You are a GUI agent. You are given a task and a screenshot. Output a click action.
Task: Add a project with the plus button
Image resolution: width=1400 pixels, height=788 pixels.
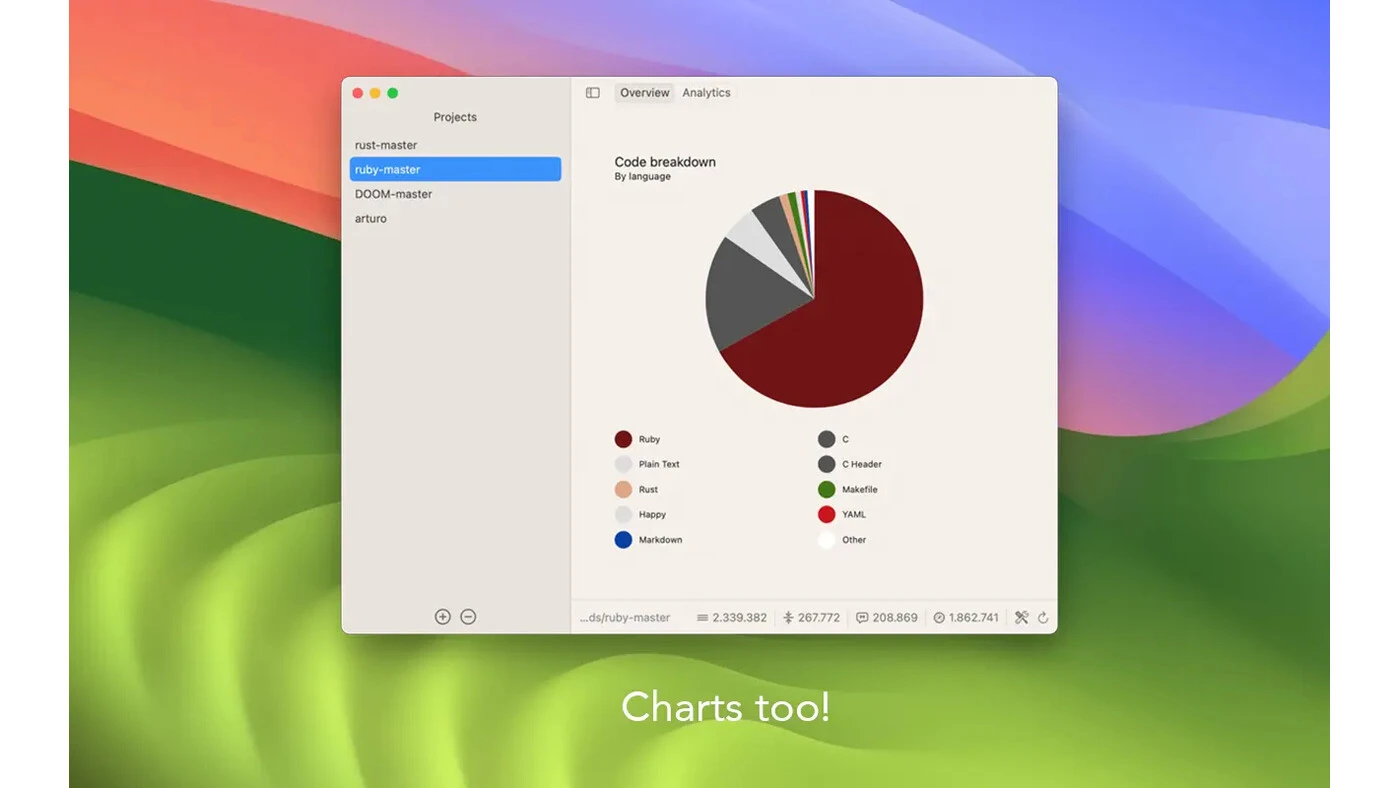click(443, 617)
